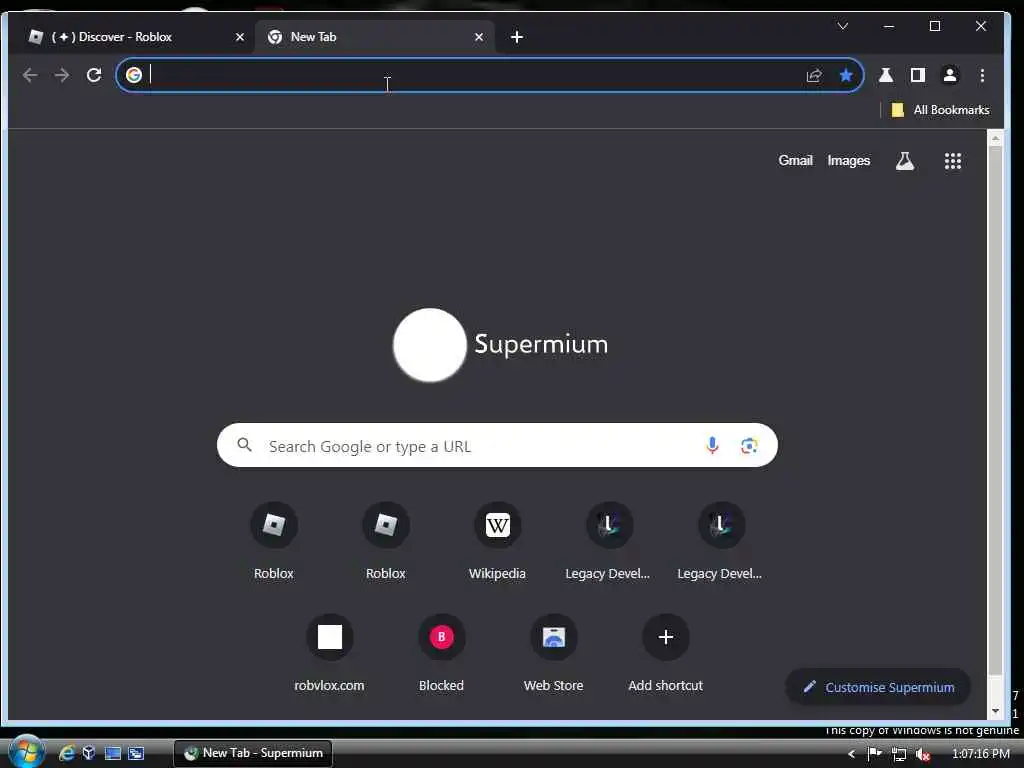Open the three-dot browser menu
This screenshot has height=768, width=1024.
[x=982, y=75]
